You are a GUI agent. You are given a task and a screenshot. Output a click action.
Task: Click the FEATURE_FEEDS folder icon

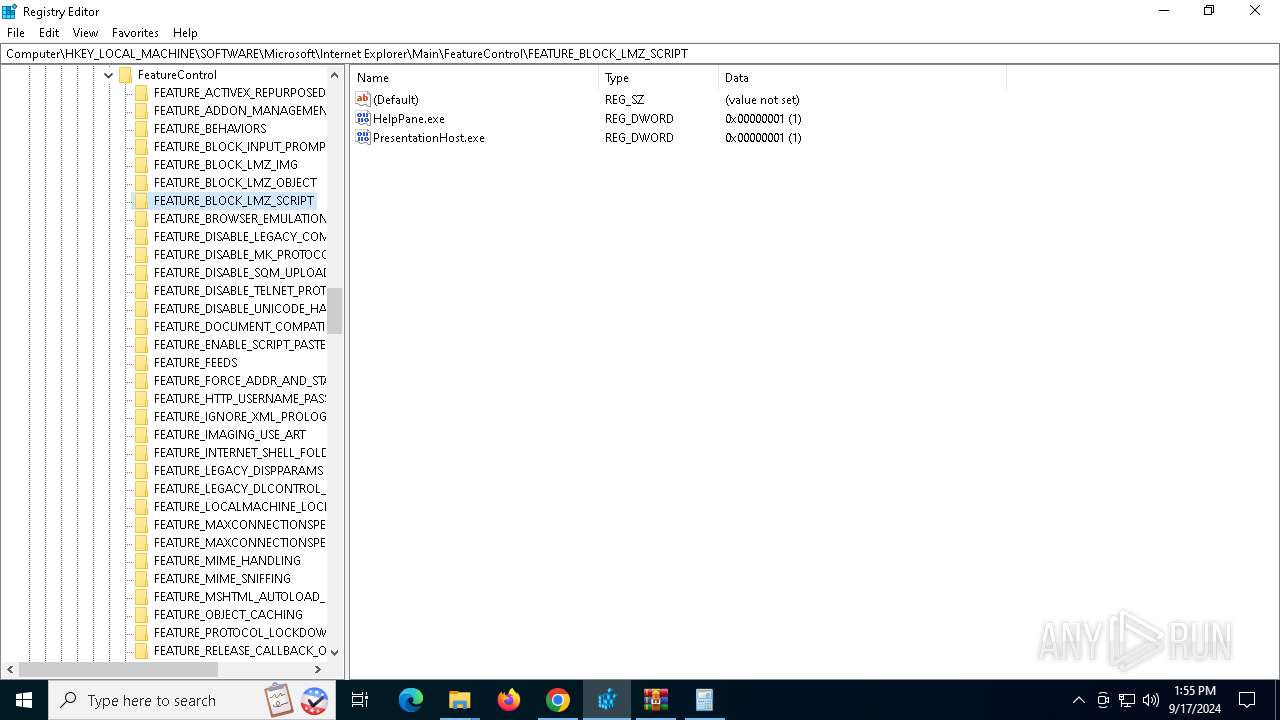click(141, 363)
